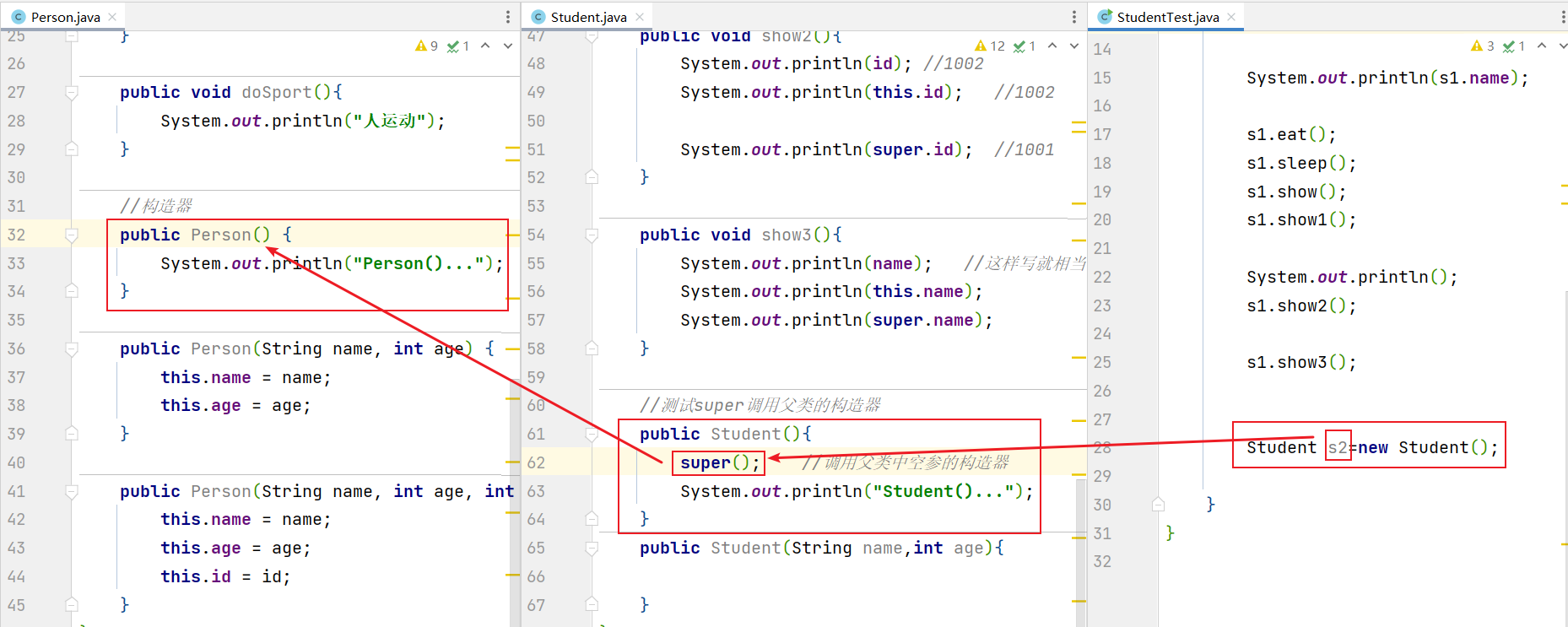Click on "s1.sleep();" in StudentTest.java
Viewport: 1568px width, 627px height.
click(x=1301, y=163)
